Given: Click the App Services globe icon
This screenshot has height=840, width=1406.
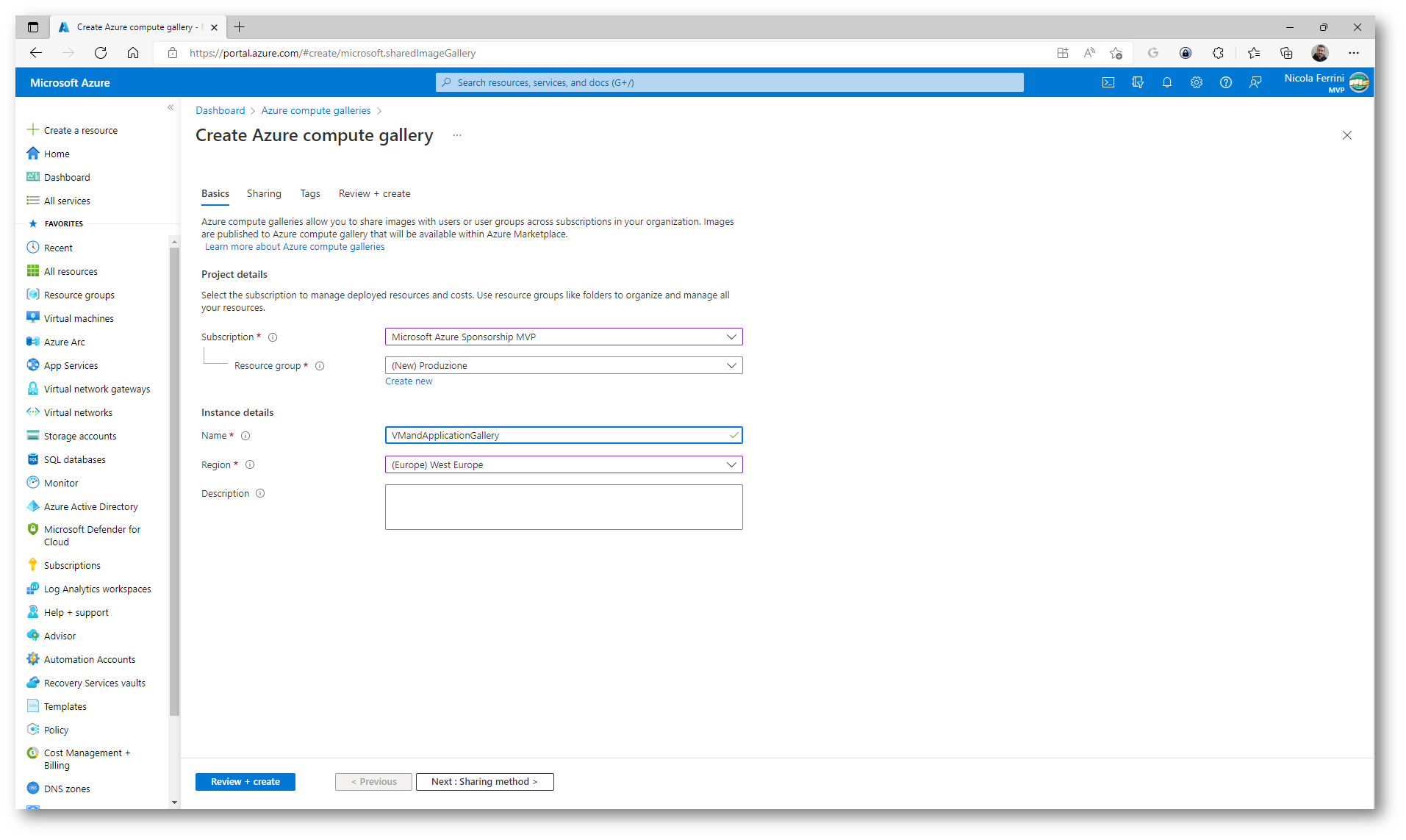Looking at the screenshot, I should tap(33, 365).
